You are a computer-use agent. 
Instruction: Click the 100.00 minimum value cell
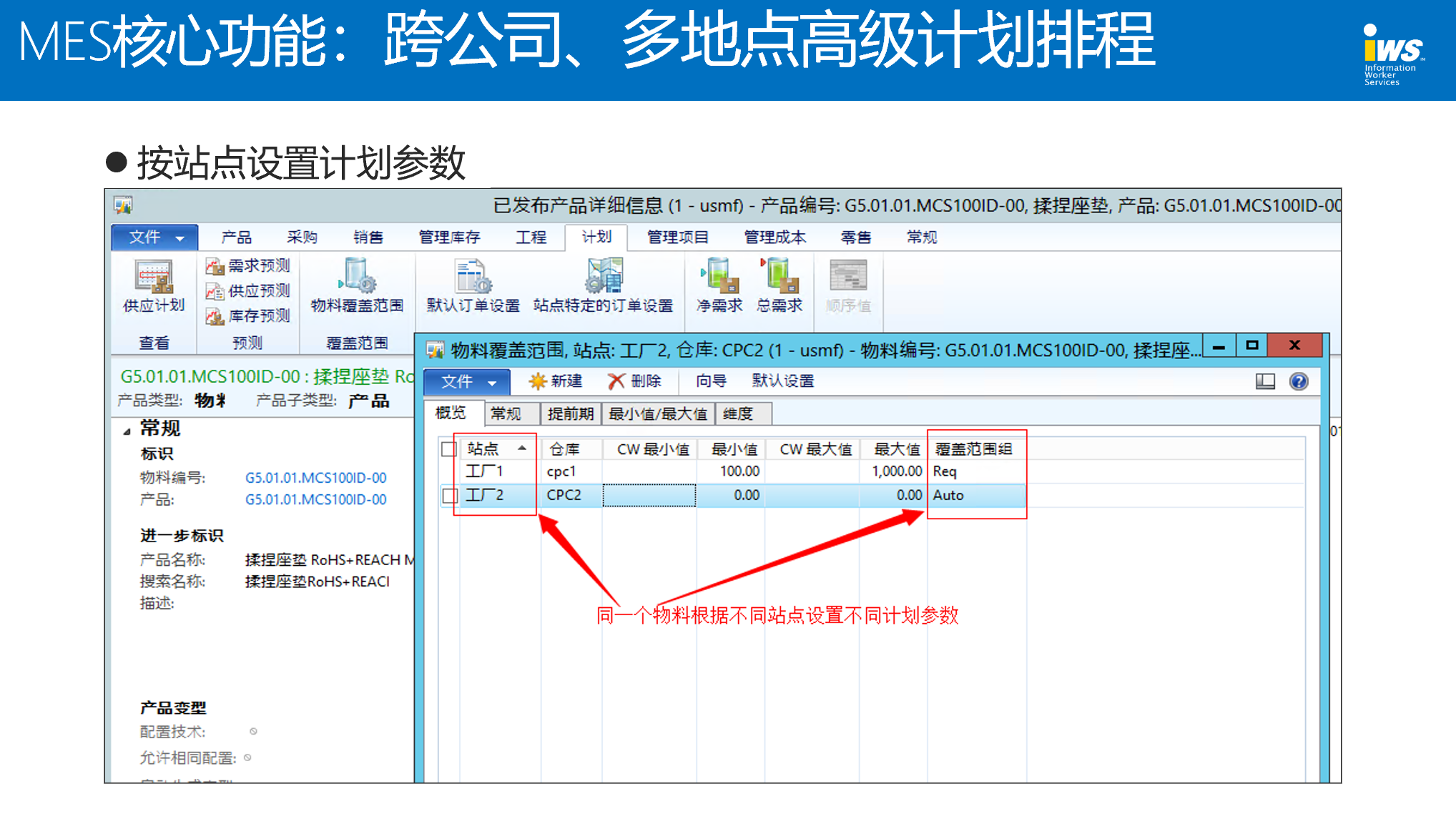click(731, 471)
